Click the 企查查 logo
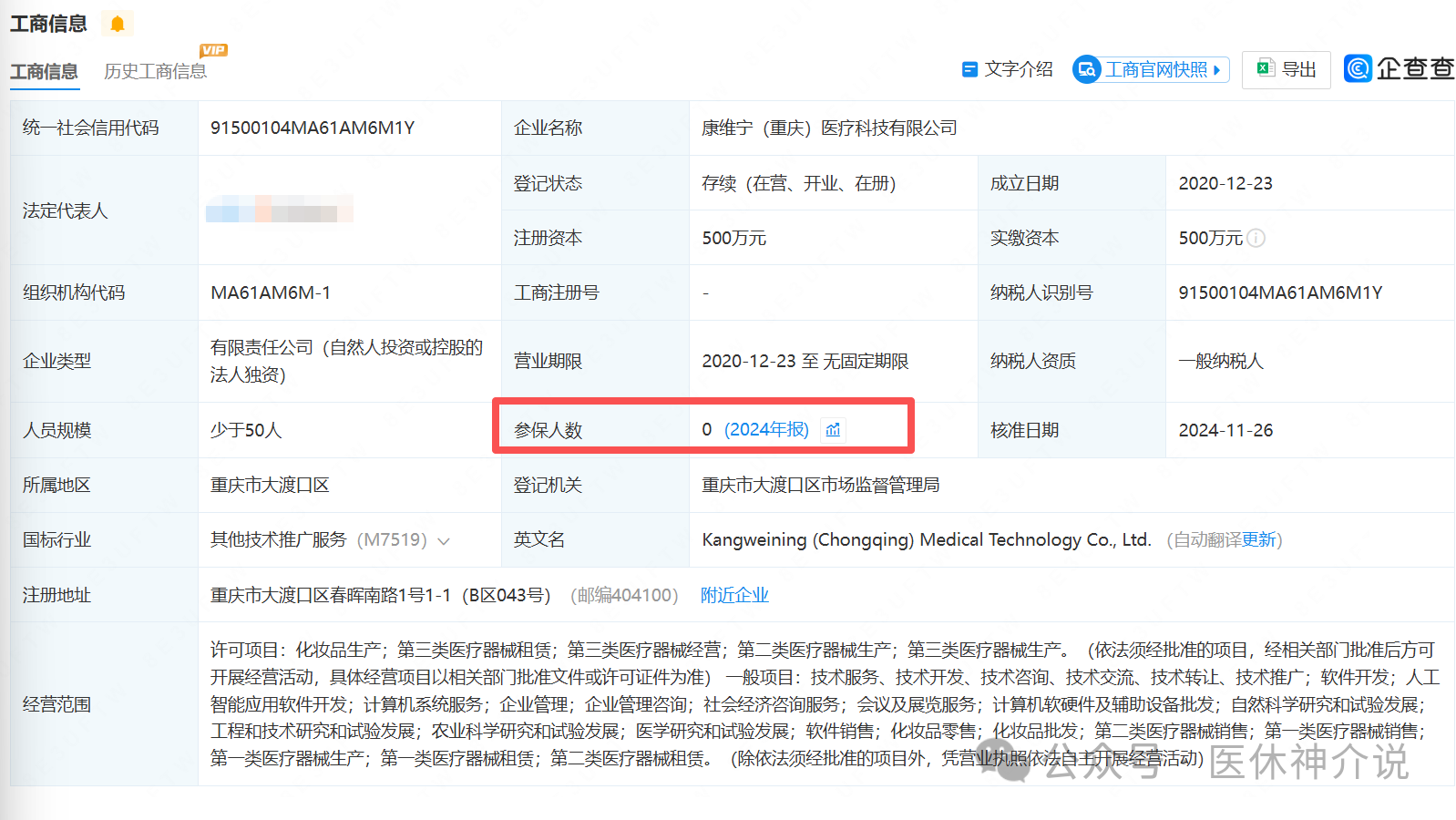The image size is (1456, 820). [1399, 68]
